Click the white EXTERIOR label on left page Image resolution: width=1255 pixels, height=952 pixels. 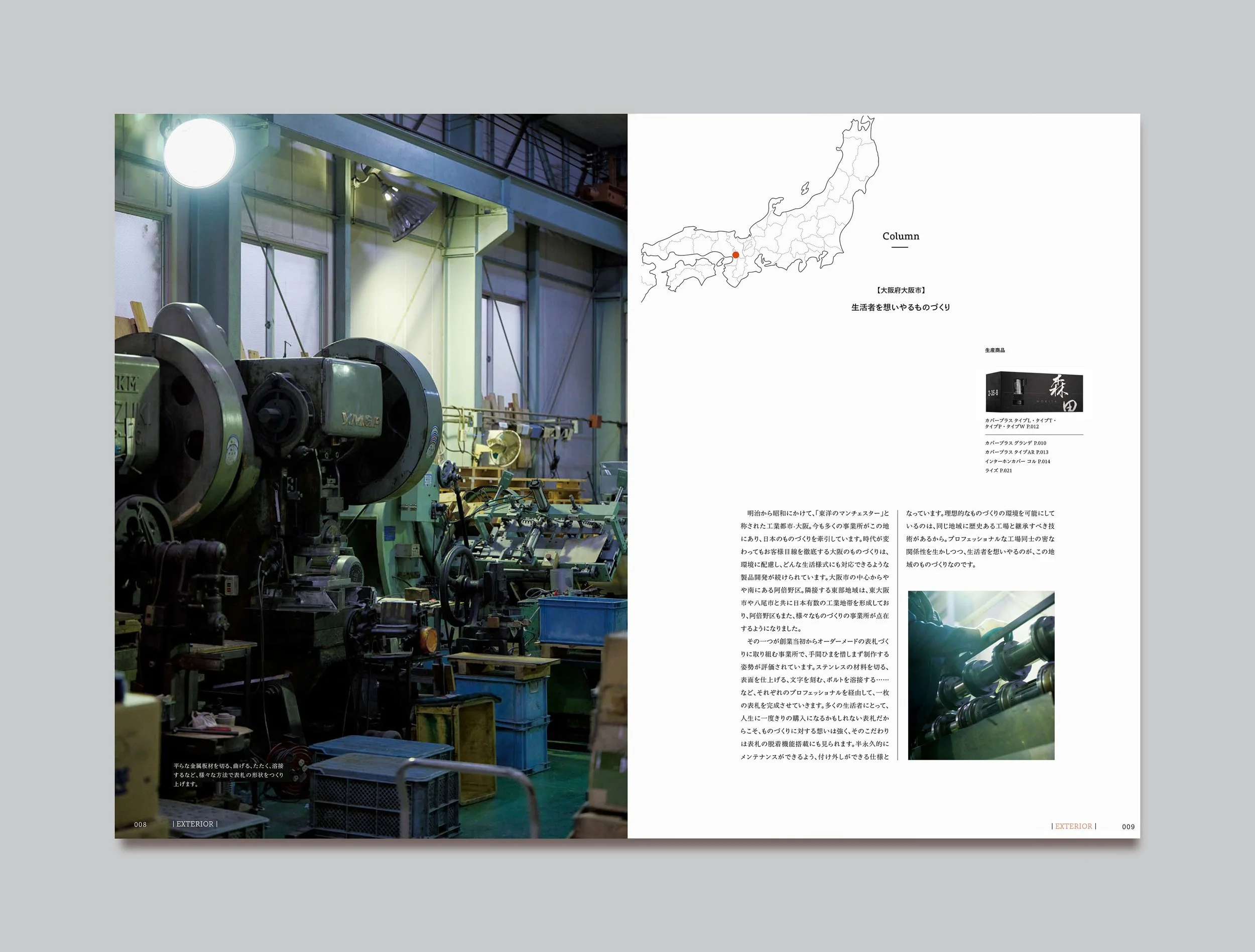point(195,824)
